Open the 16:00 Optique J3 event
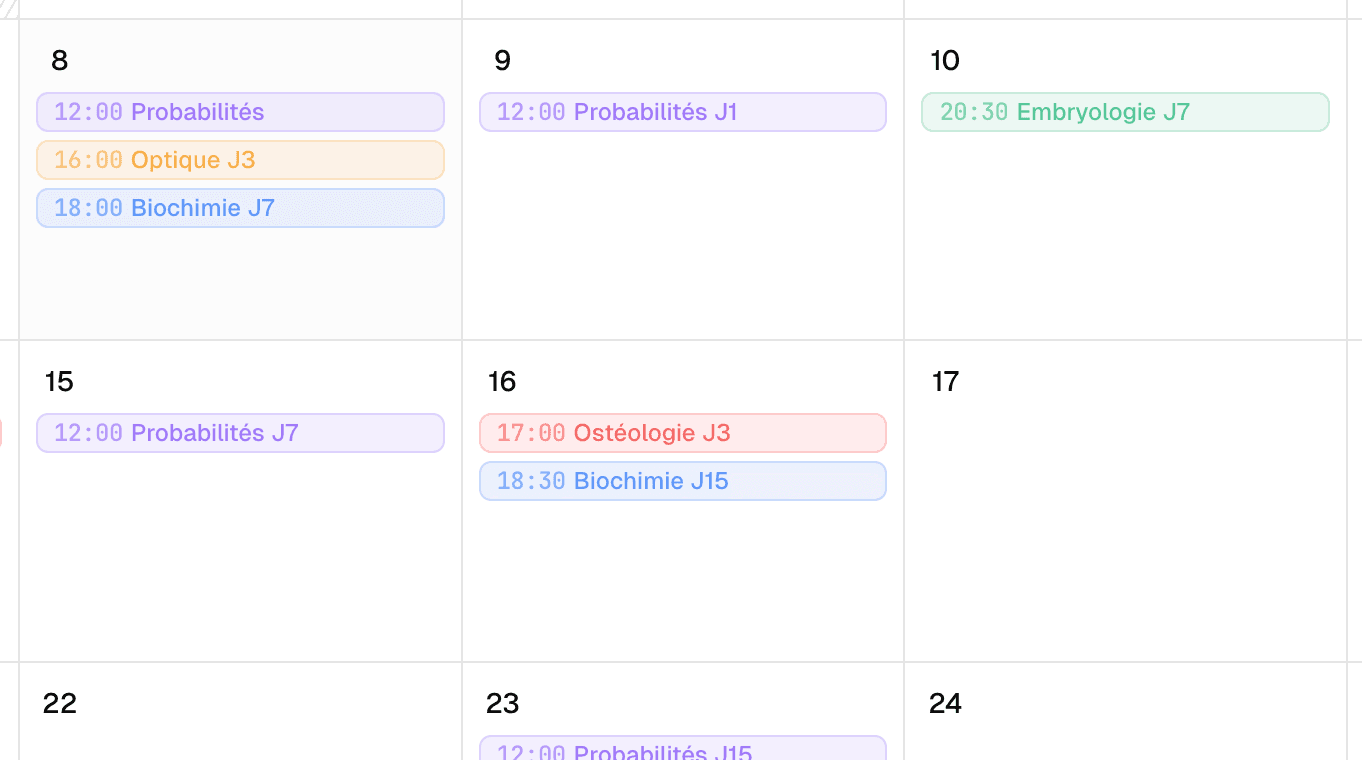 coord(240,160)
